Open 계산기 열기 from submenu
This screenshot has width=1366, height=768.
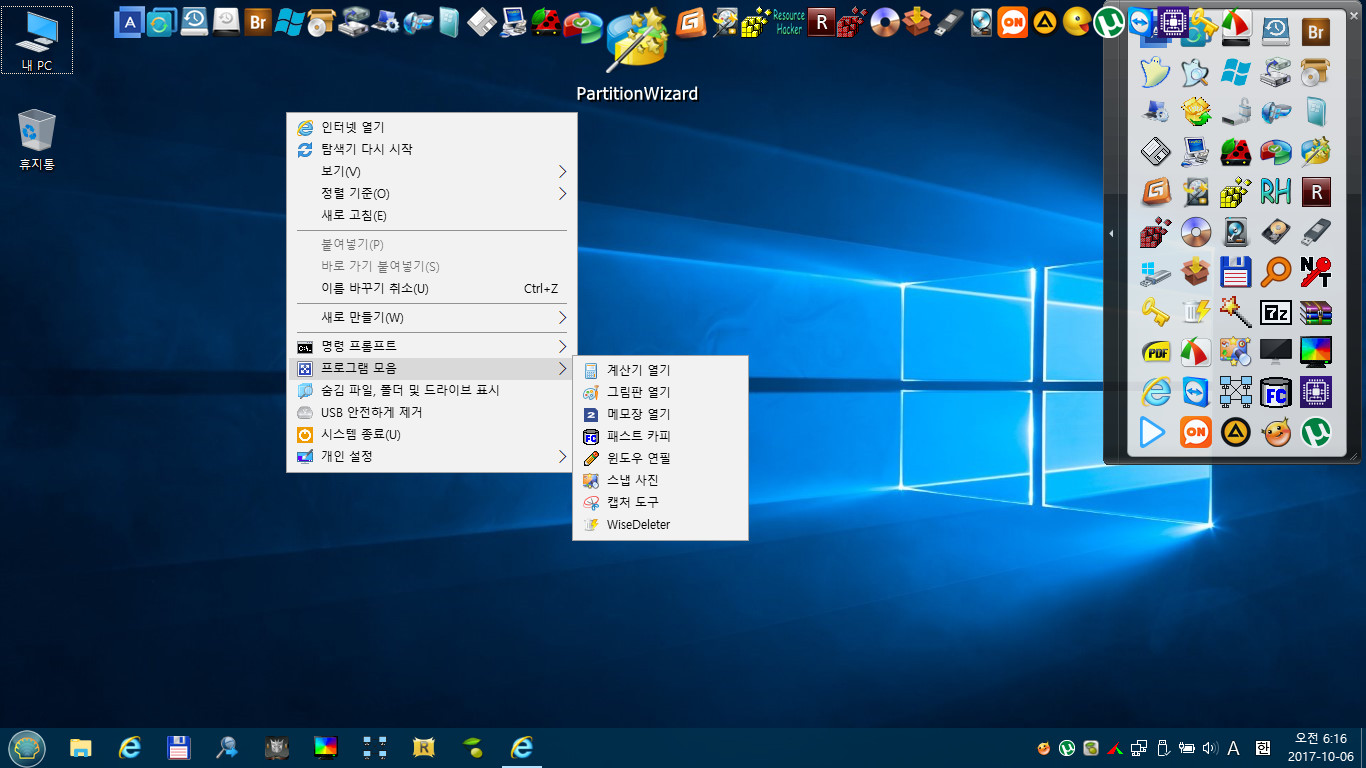point(660,370)
